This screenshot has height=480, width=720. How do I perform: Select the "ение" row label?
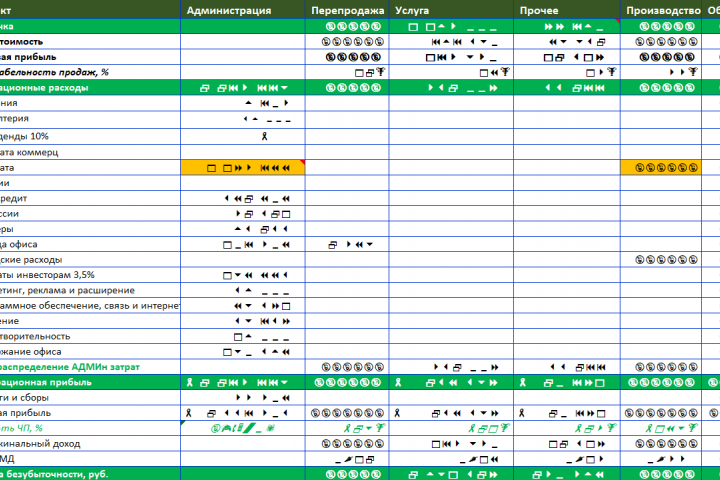point(9,321)
